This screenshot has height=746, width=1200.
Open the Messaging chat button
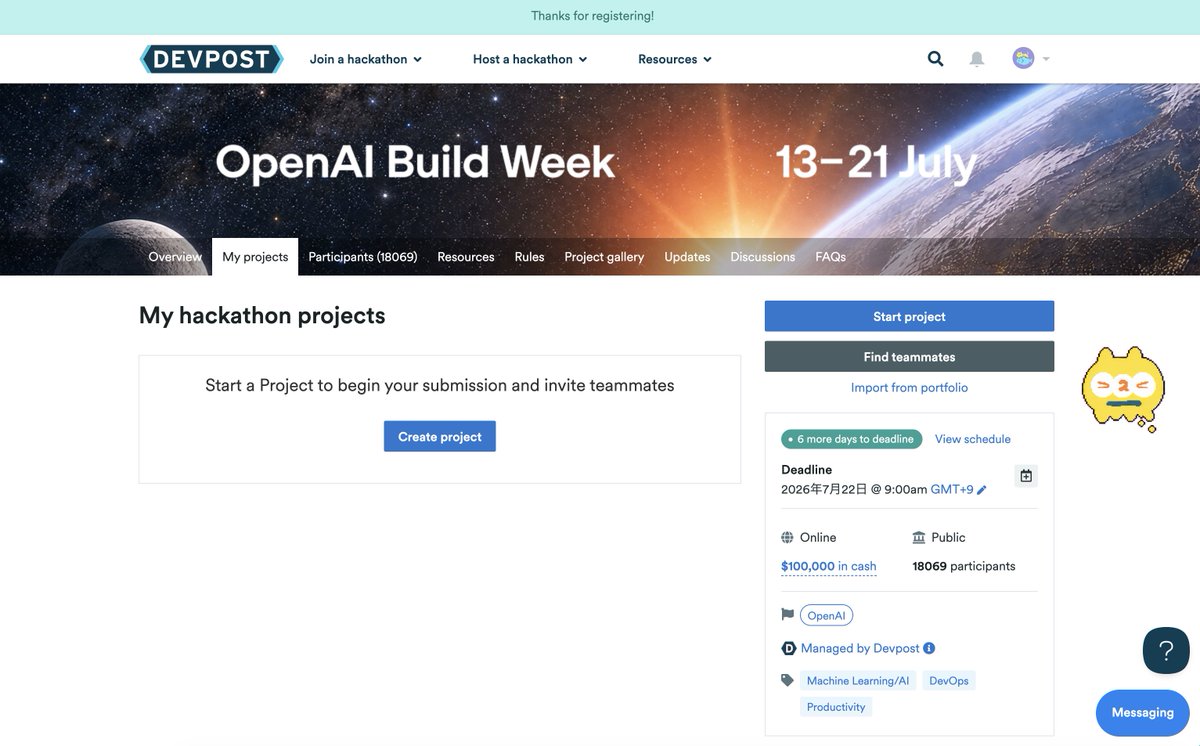(1142, 712)
